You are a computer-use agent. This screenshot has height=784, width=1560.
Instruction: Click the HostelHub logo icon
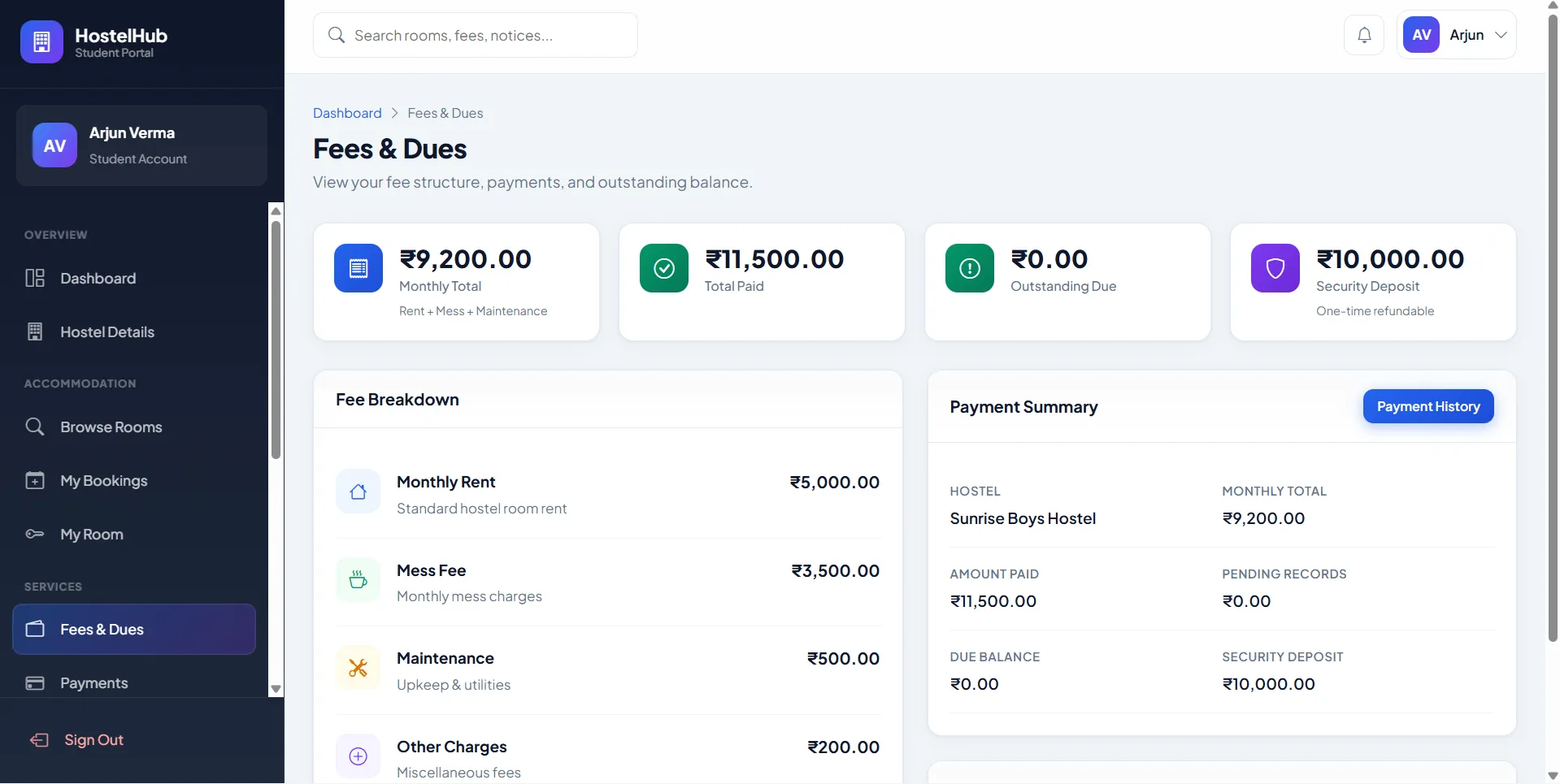[41, 41]
